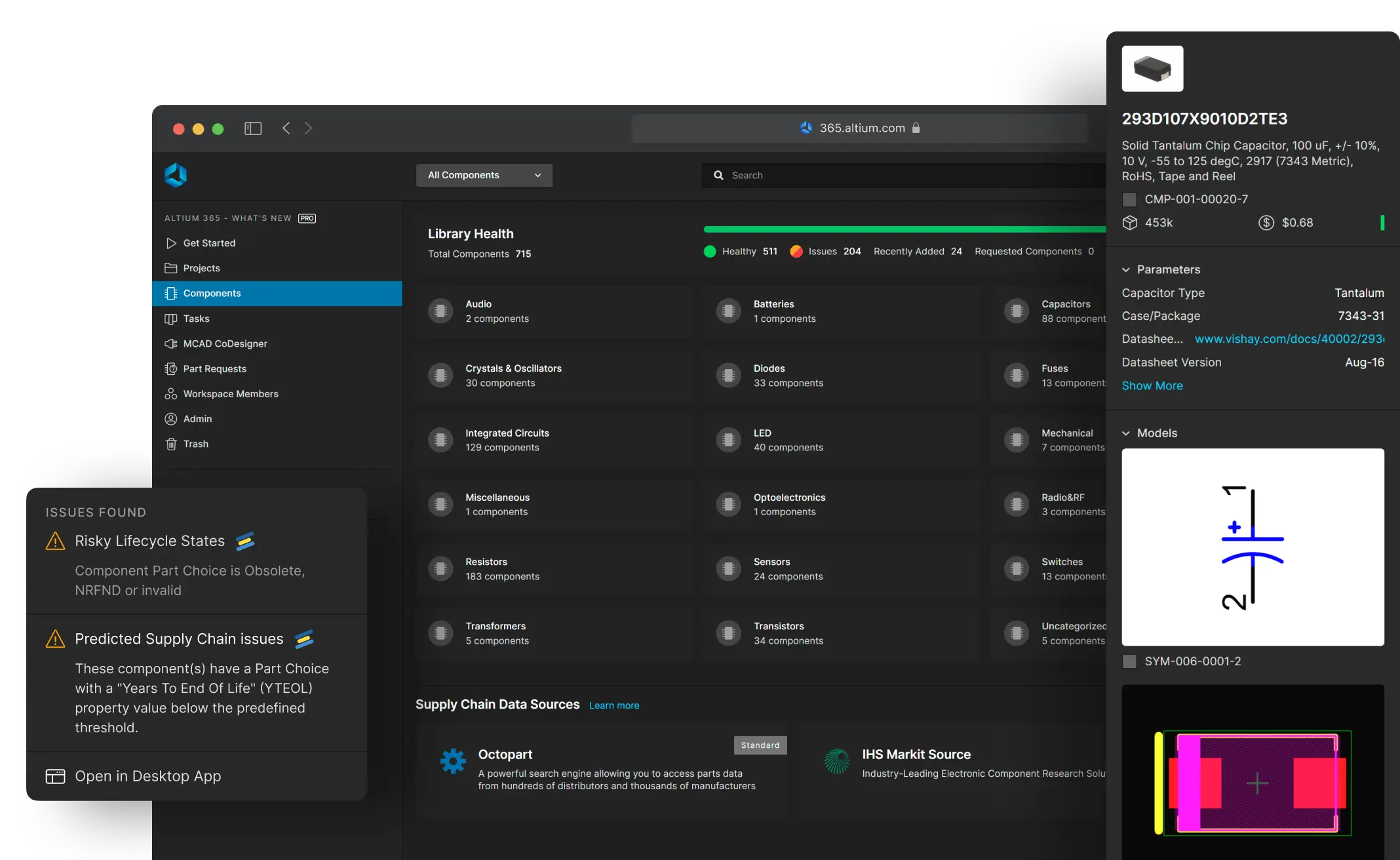The width and height of the screenshot is (1400, 860).
Task: Click the icon beside Predicted Supply Chain issues
Action: tap(304, 638)
